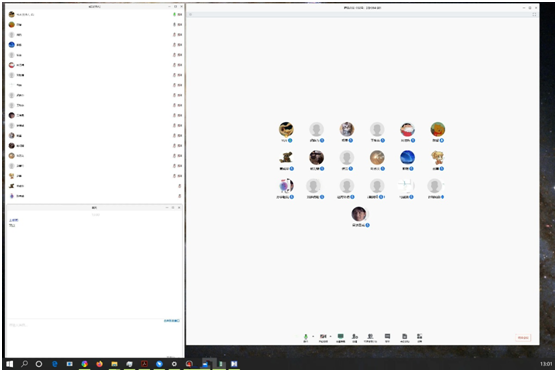Image resolution: width=557 pixels, height=372 pixels.
Task: Open the manage members icon
Action: pos(370,336)
